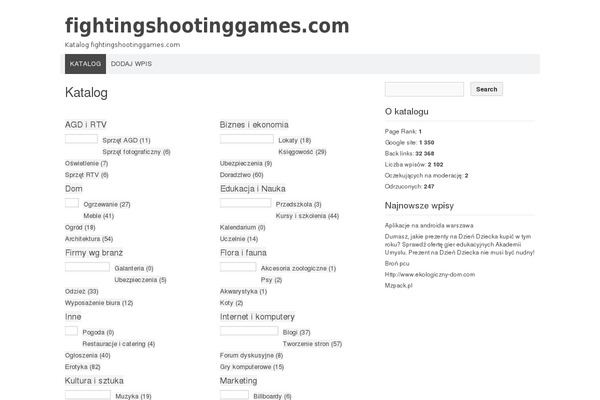This screenshot has width=600, height=400.
Task: Click the Odrzuconych: 247 statistic
Action: (x=409, y=186)
